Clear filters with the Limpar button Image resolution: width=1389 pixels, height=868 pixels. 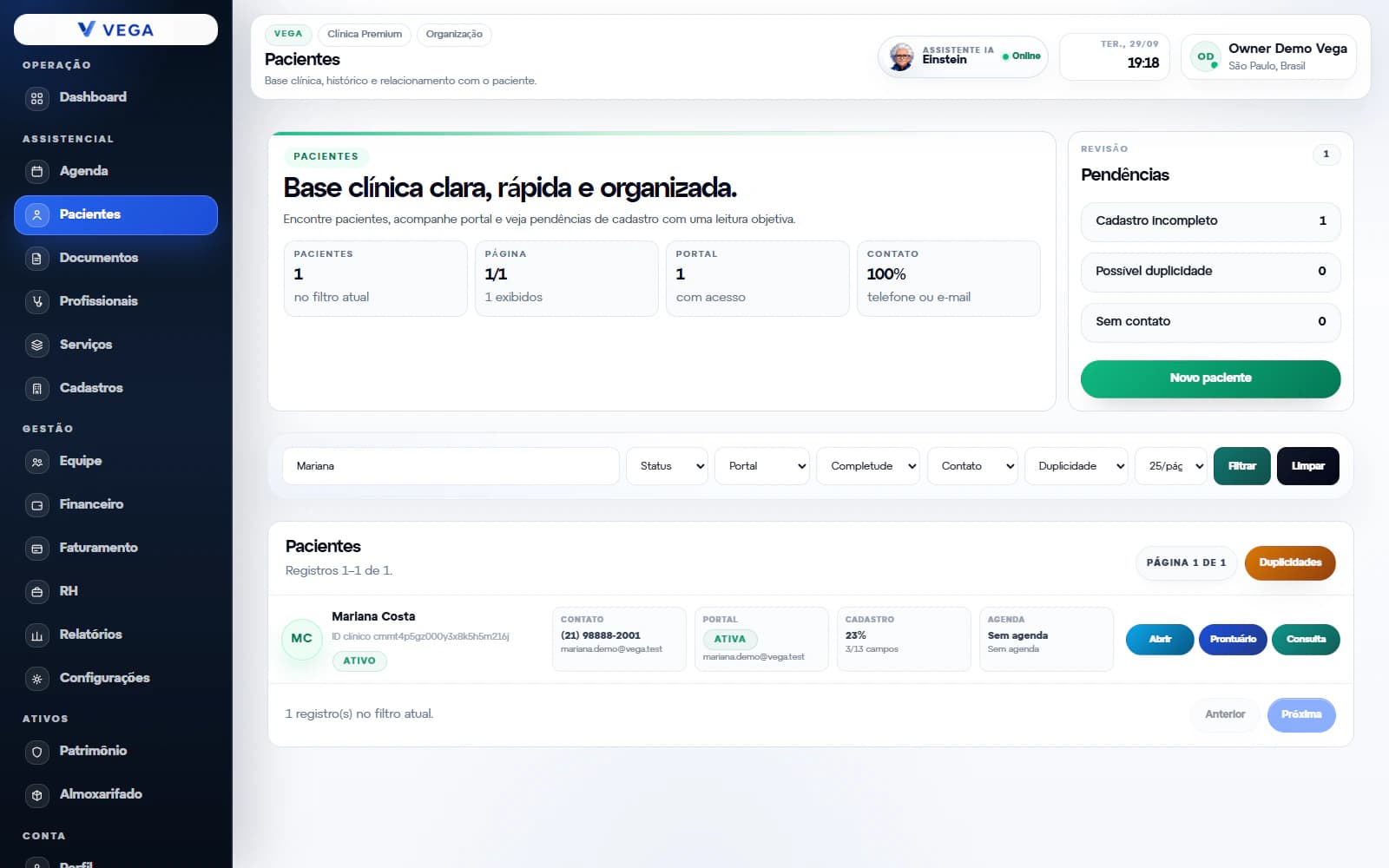[x=1307, y=466]
